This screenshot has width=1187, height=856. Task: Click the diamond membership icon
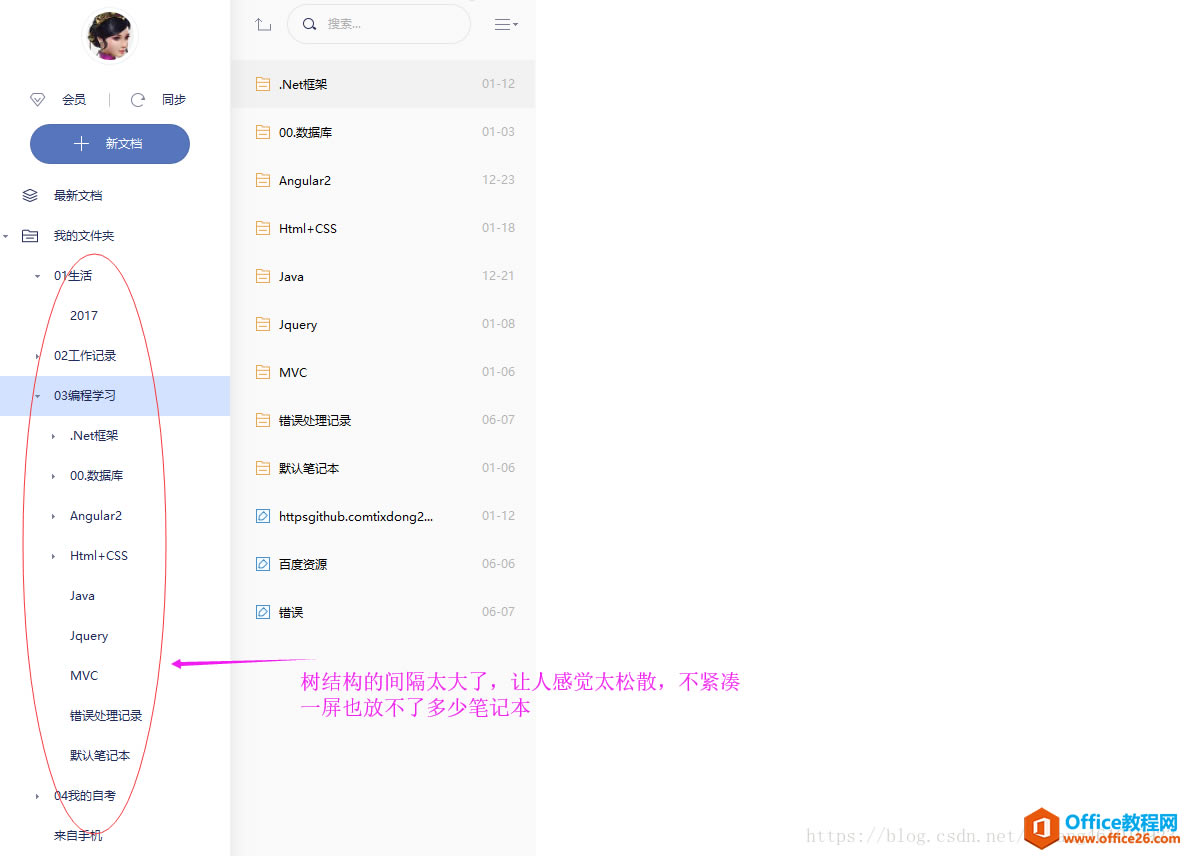pyautogui.click(x=38, y=100)
